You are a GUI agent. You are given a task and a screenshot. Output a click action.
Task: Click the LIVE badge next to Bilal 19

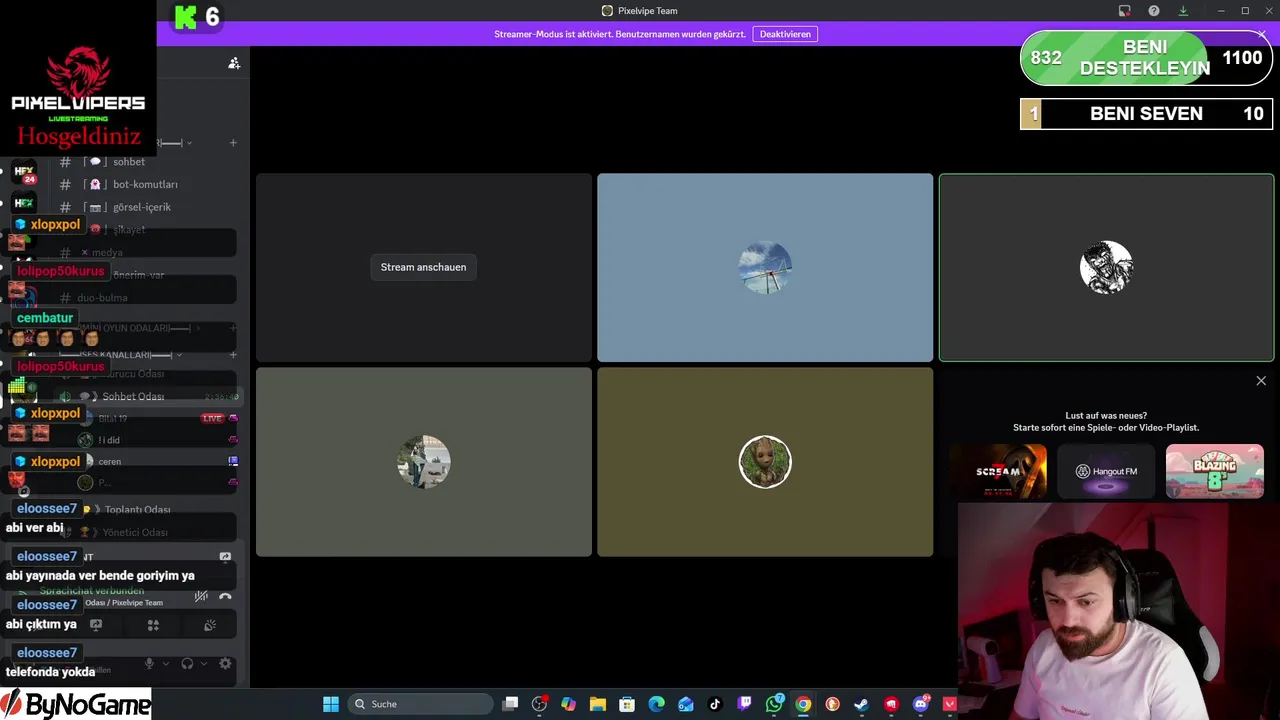[x=212, y=418]
